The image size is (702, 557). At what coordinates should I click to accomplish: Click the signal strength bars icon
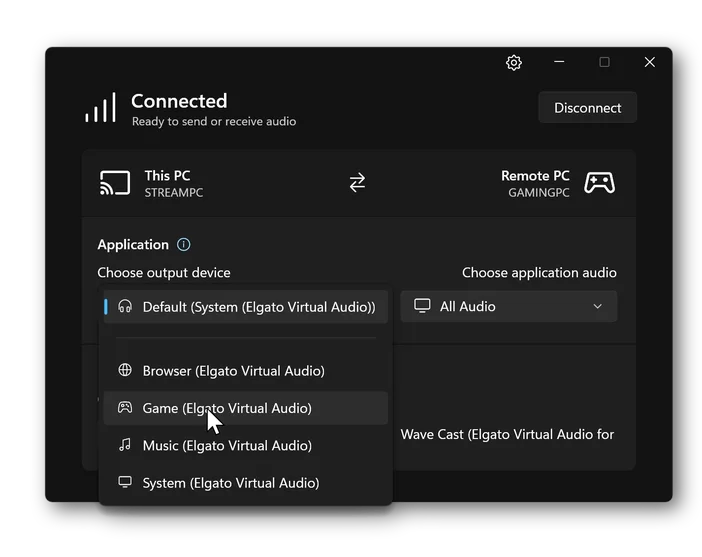coord(101,107)
